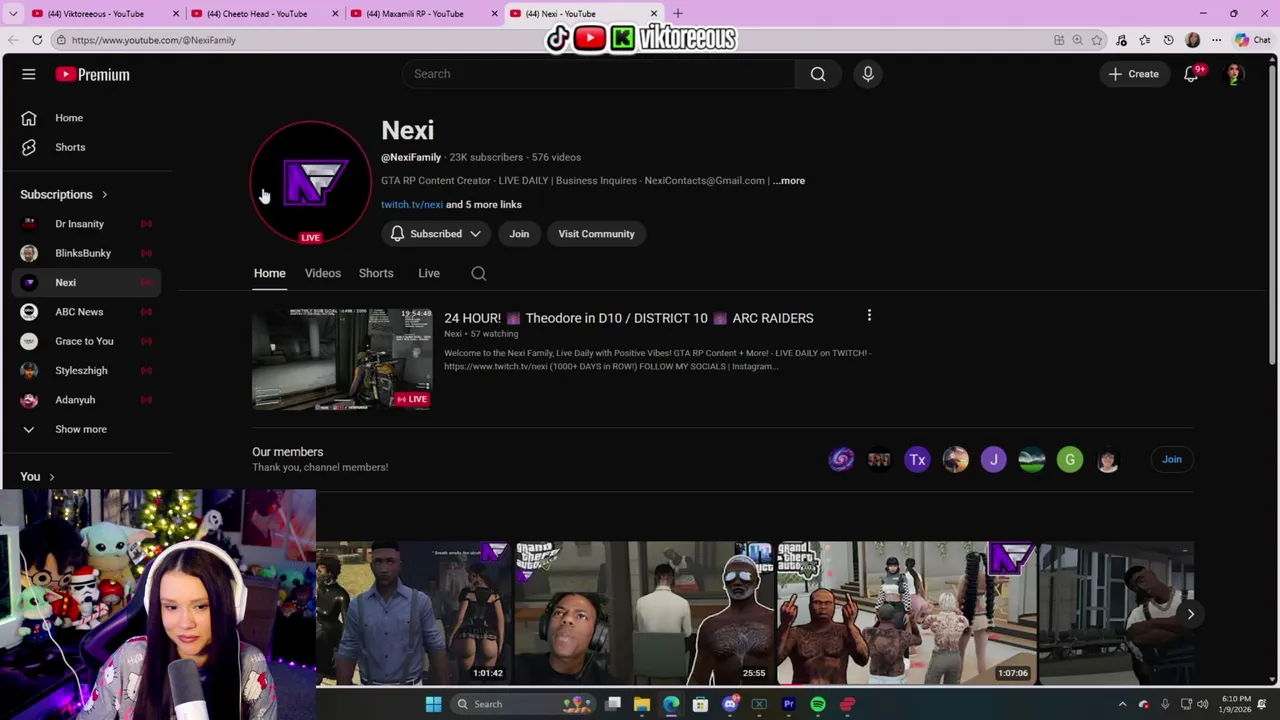
Task: Open the 25:55 video thumbnail
Action: pos(645,613)
